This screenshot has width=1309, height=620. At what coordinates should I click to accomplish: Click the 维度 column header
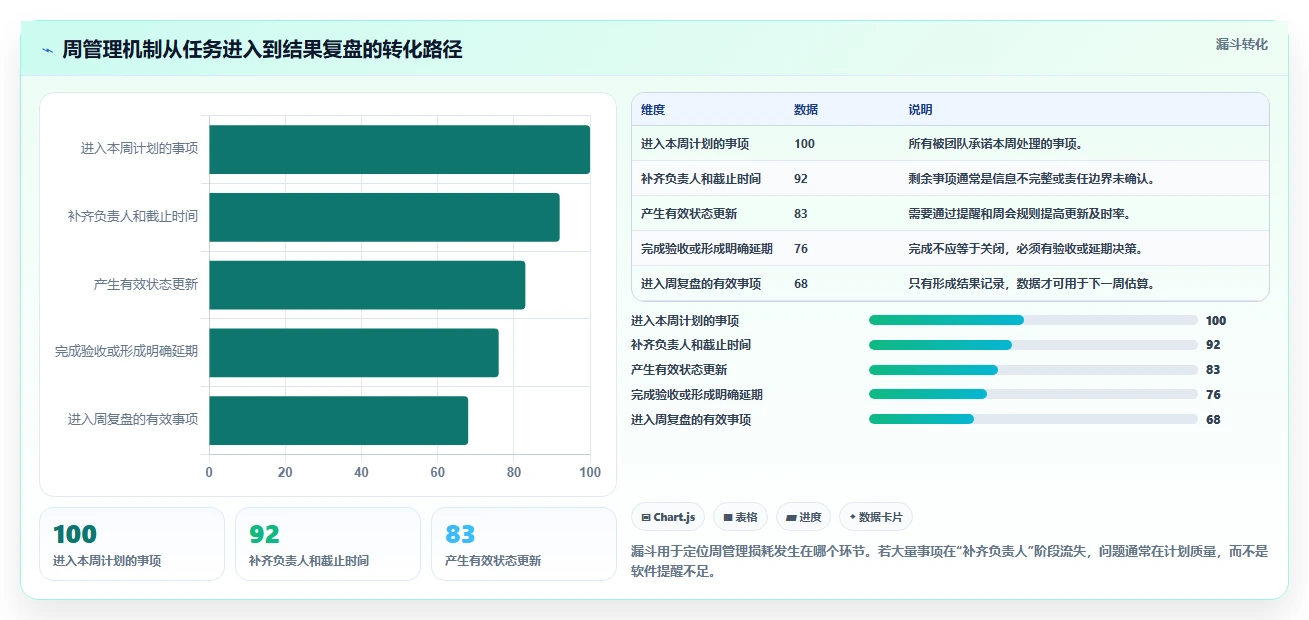653,110
